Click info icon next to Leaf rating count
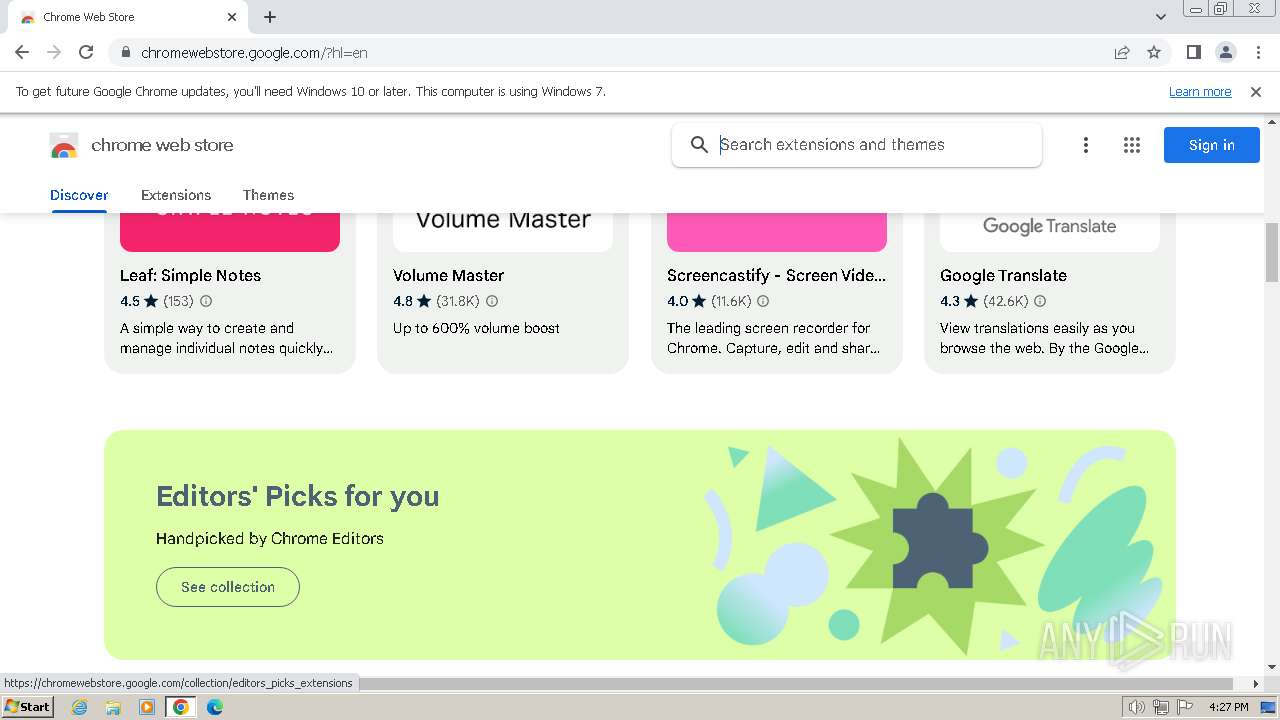This screenshot has height=720, width=1280. click(x=206, y=301)
